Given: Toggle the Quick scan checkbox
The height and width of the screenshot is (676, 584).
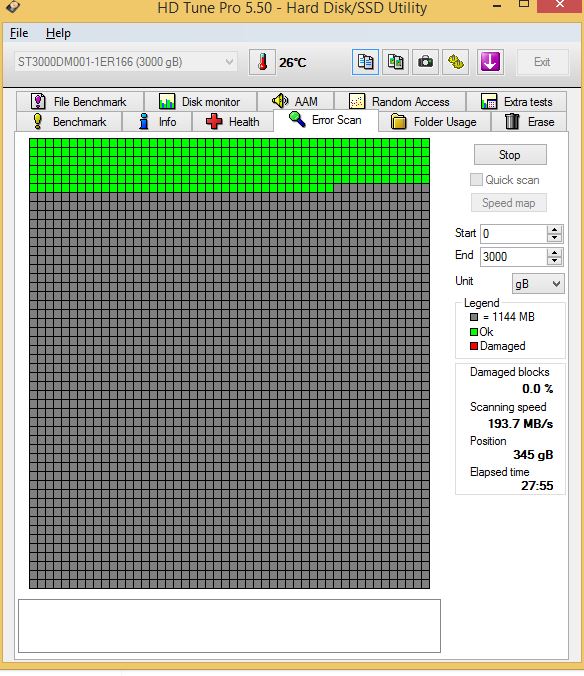Looking at the screenshot, I should click(x=476, y=180).
